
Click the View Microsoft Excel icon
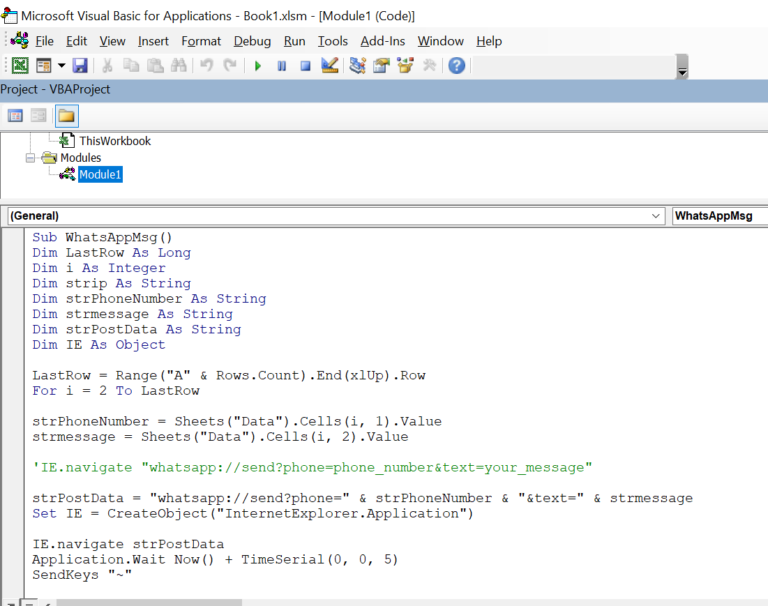(x=20, y=66)
